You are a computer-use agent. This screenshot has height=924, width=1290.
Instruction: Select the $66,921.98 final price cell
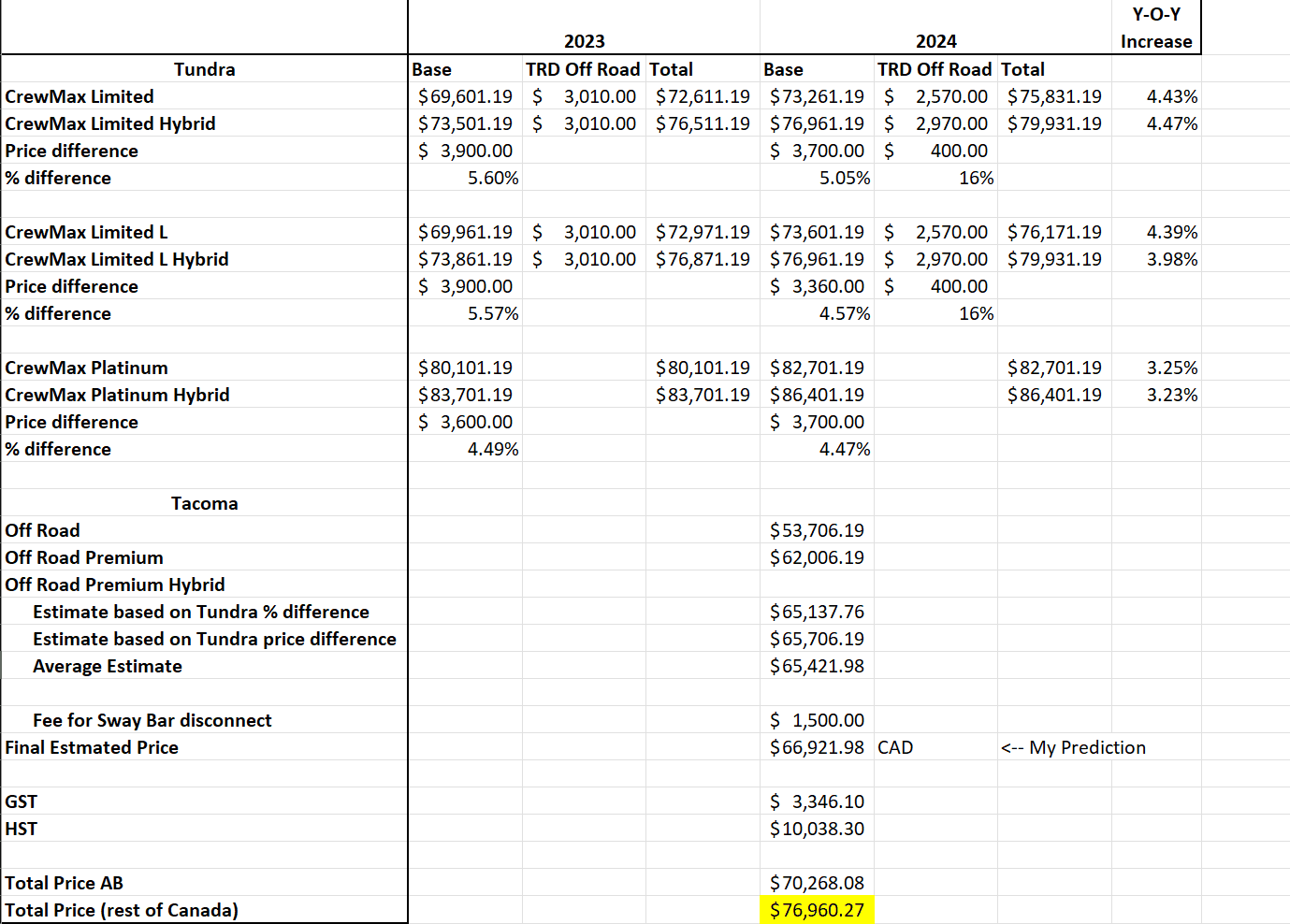[817, 747]
